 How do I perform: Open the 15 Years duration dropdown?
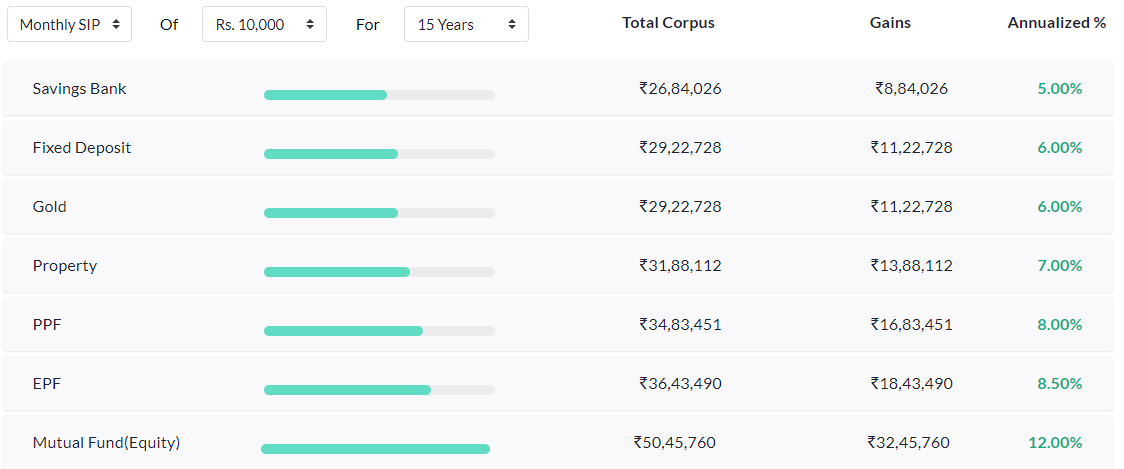click(466, 24)
